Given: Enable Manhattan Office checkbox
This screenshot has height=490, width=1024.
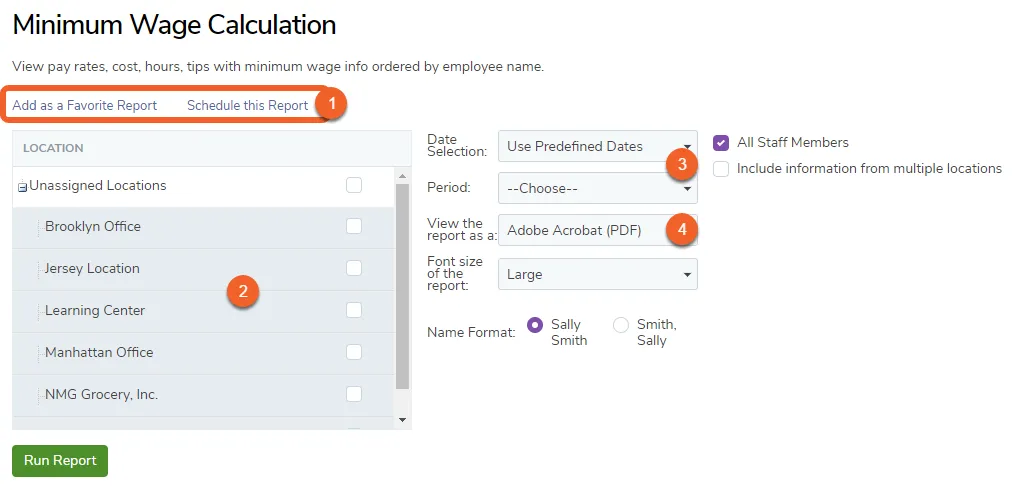Looking at the screenshot, I should [354, 352].
